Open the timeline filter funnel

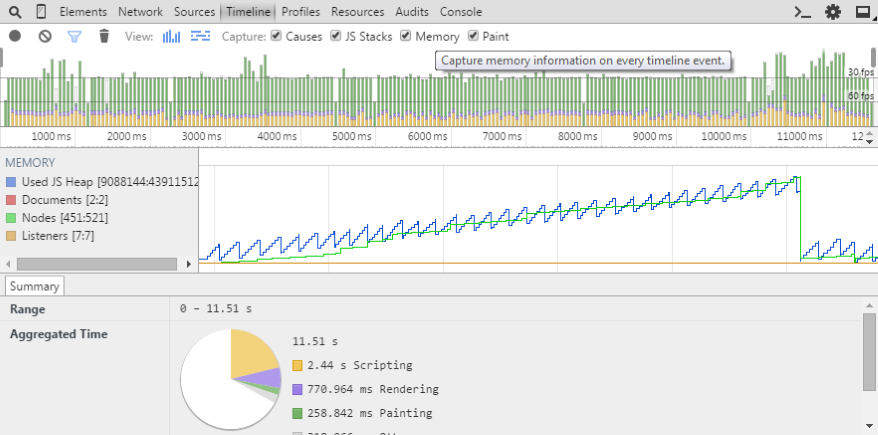coord(74,36)
